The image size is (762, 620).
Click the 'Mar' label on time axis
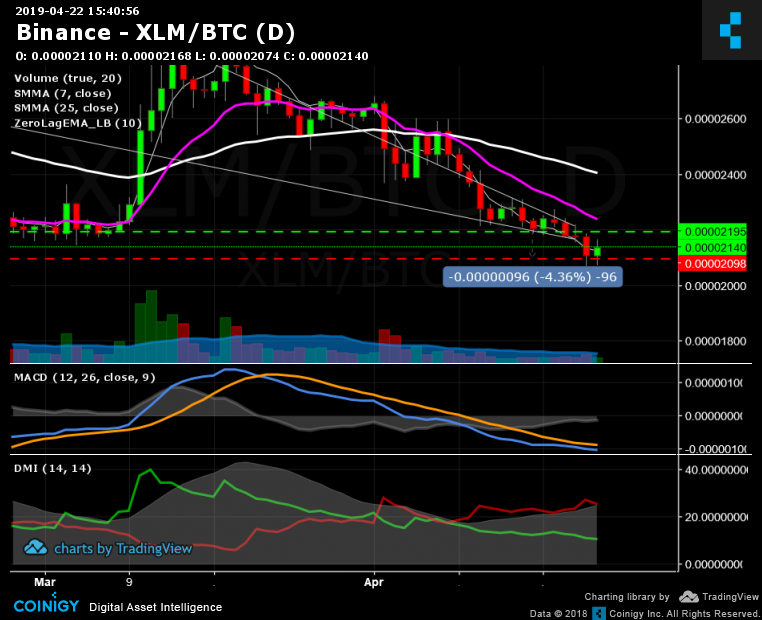pyautogui.click(x=45, y=582)
